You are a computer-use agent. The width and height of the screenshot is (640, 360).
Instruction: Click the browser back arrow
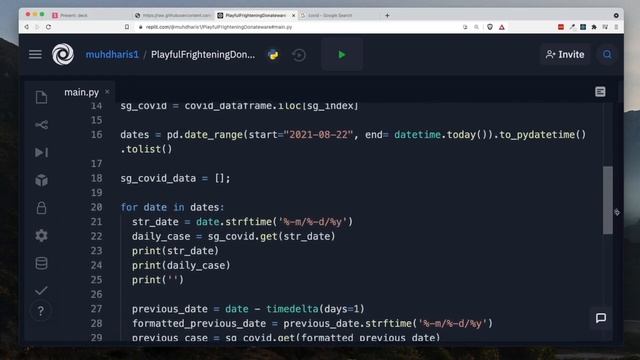click(x=27, y=27)
